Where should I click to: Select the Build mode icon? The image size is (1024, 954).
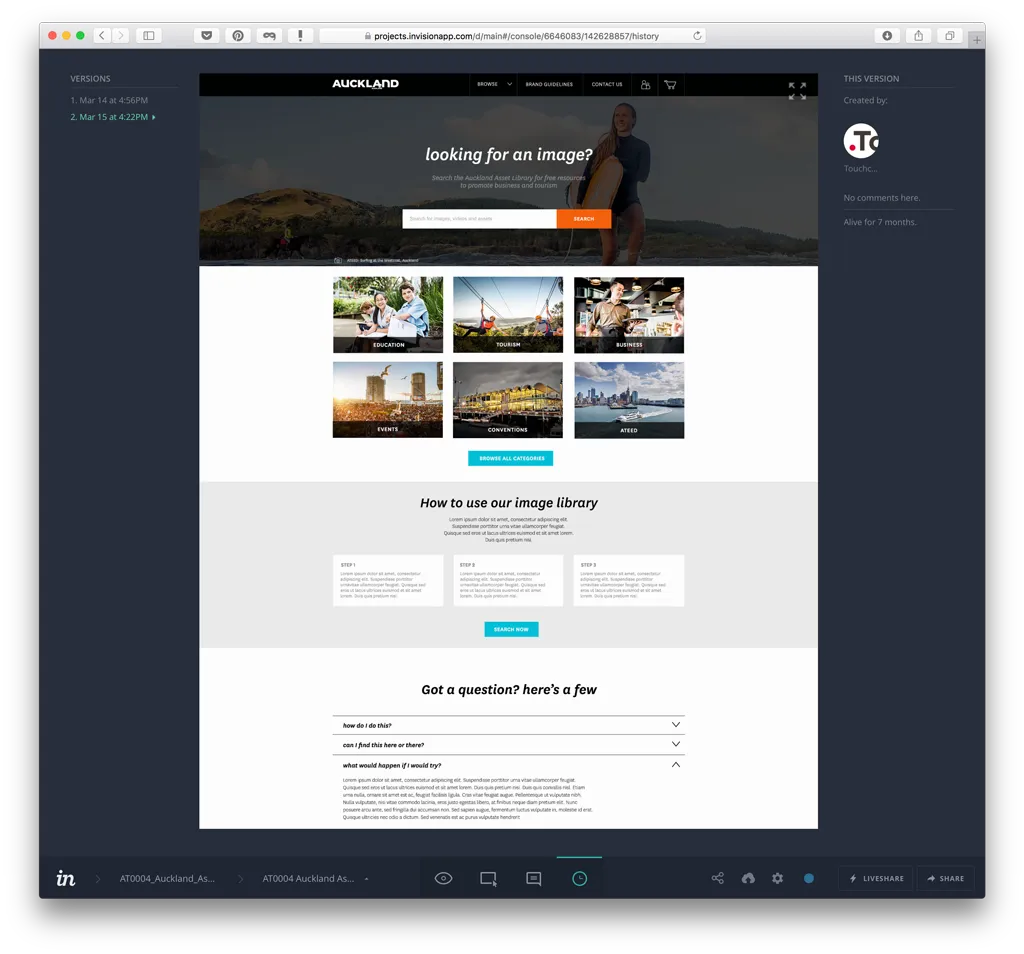tap(488, 878)
